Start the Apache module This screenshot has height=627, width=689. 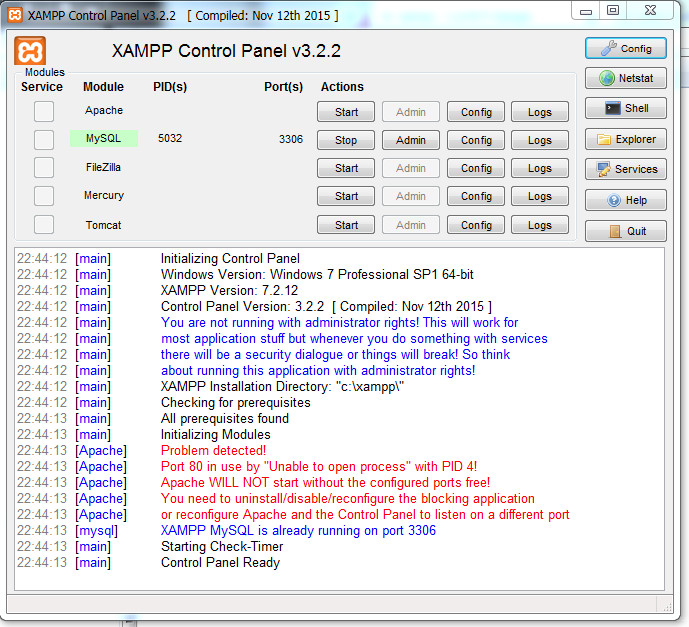coord(346,112)
